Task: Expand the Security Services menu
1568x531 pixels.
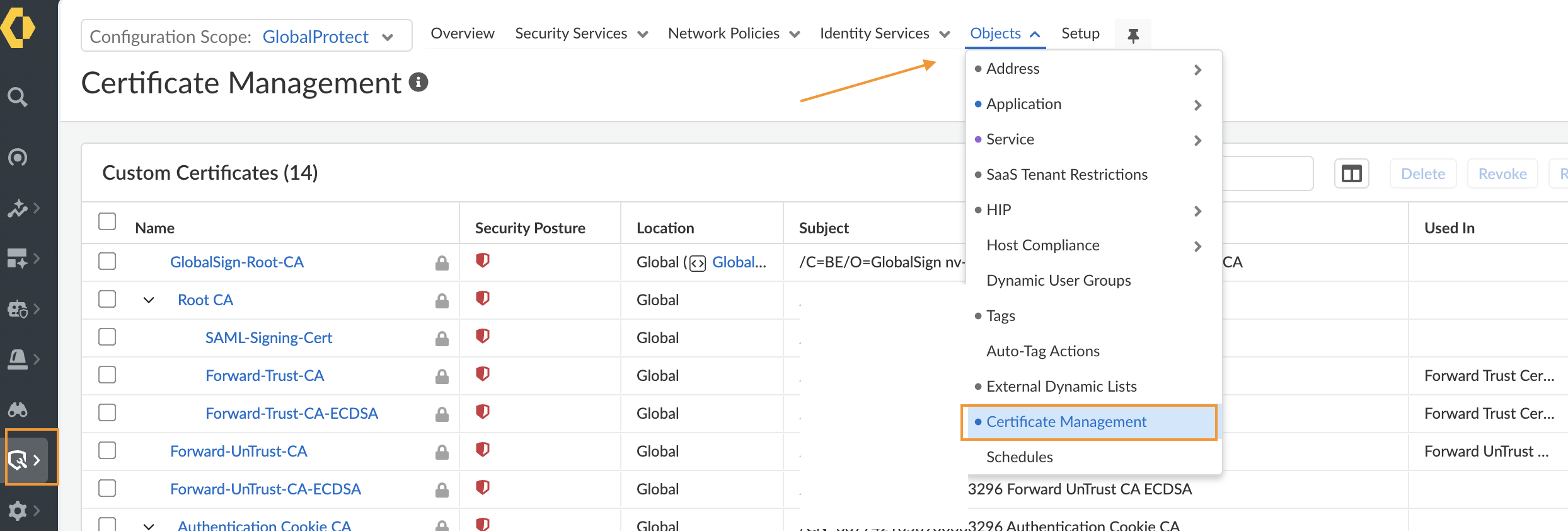Action: click(581, 33)
